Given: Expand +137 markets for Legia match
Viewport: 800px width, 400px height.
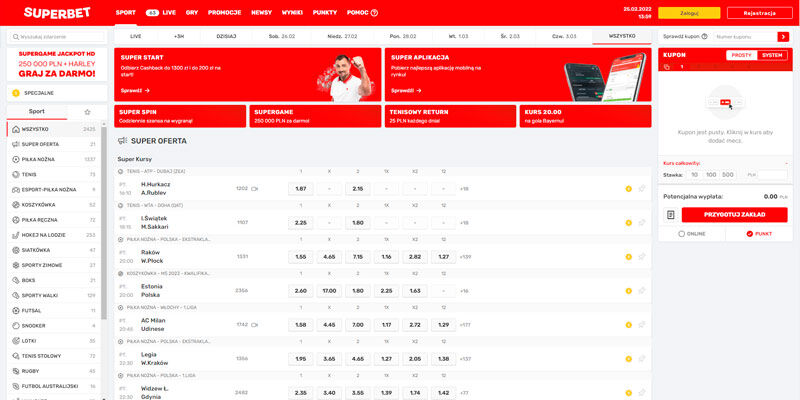Looking at the screenshot, I should click(x=465, y=359).
